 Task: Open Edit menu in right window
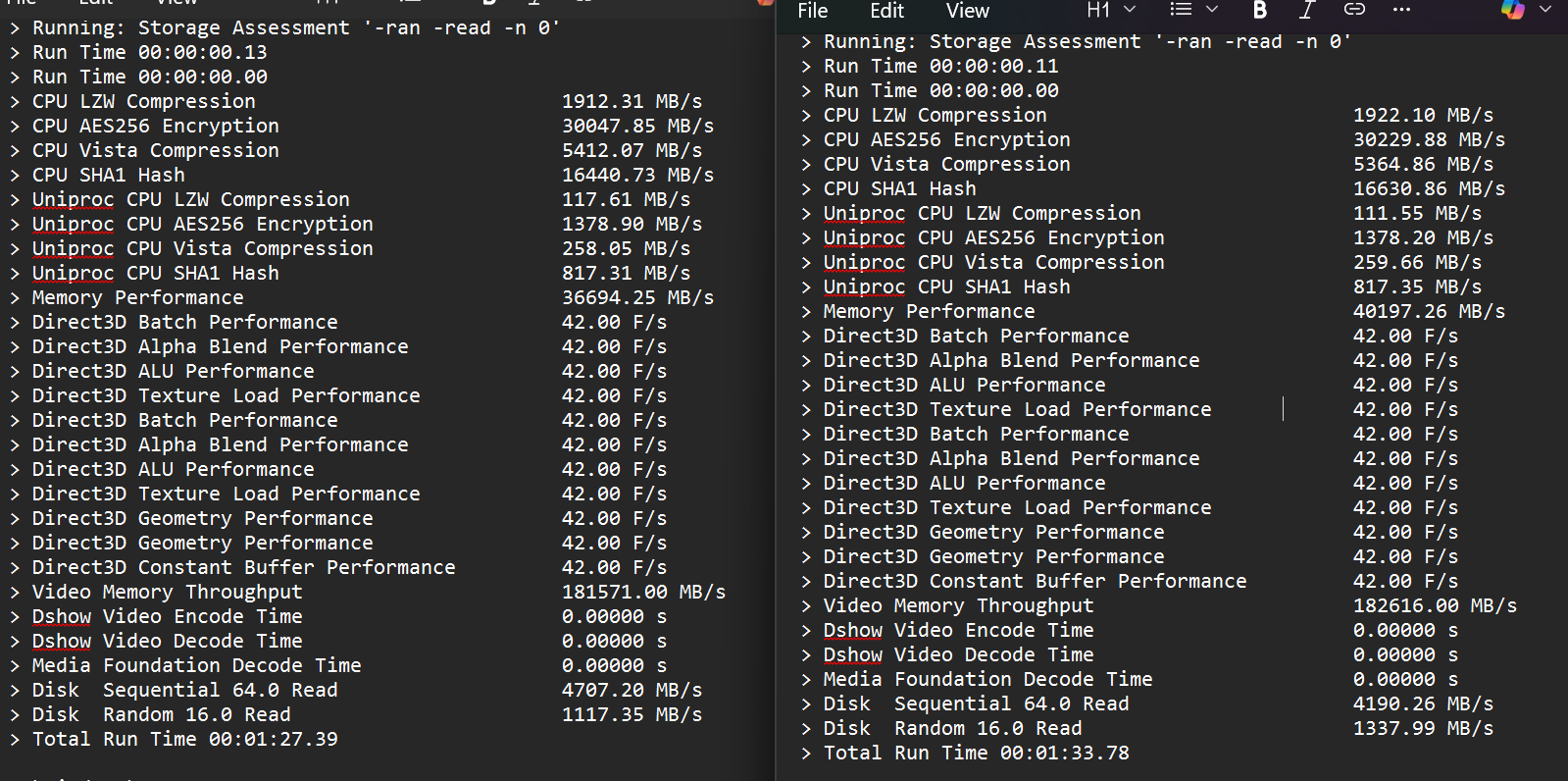[886, 11]
